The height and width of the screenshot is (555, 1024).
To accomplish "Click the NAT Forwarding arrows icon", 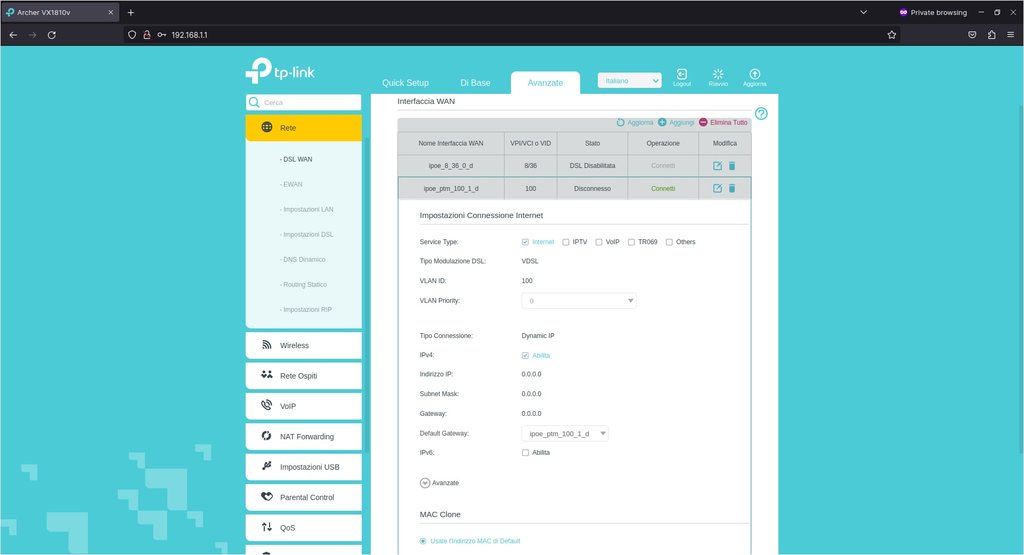I will click(266, 436).
